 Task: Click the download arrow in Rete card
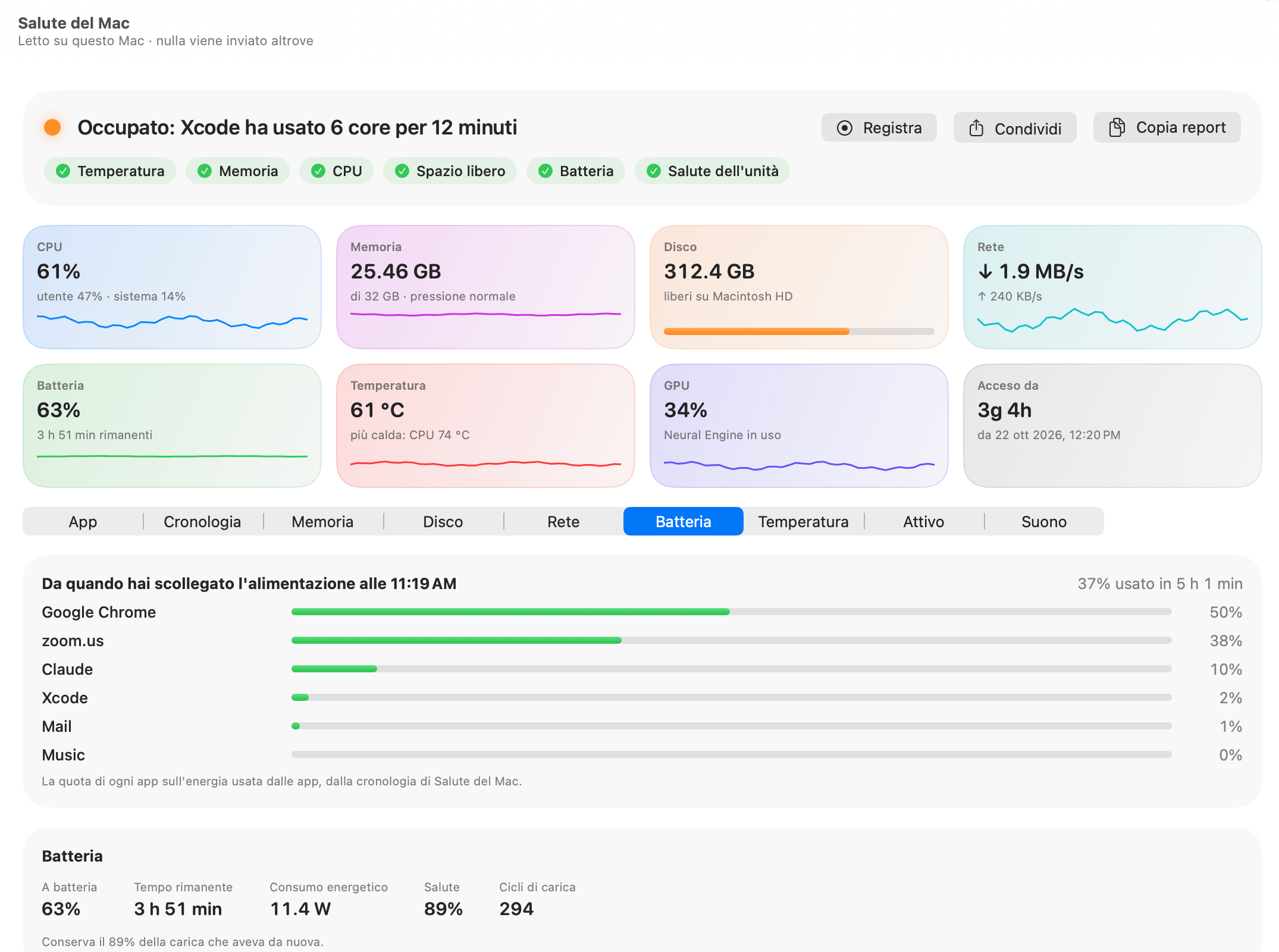point(985,272)
